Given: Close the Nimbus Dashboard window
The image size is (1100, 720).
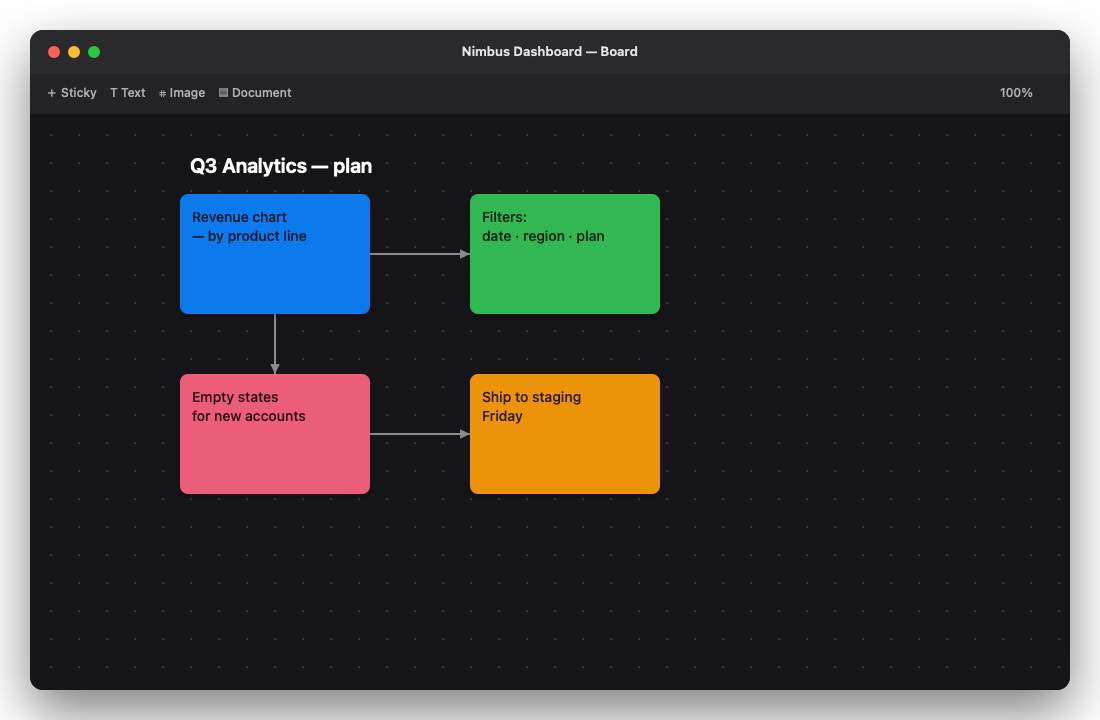Looking at the screenshot, I should [54, 52].
